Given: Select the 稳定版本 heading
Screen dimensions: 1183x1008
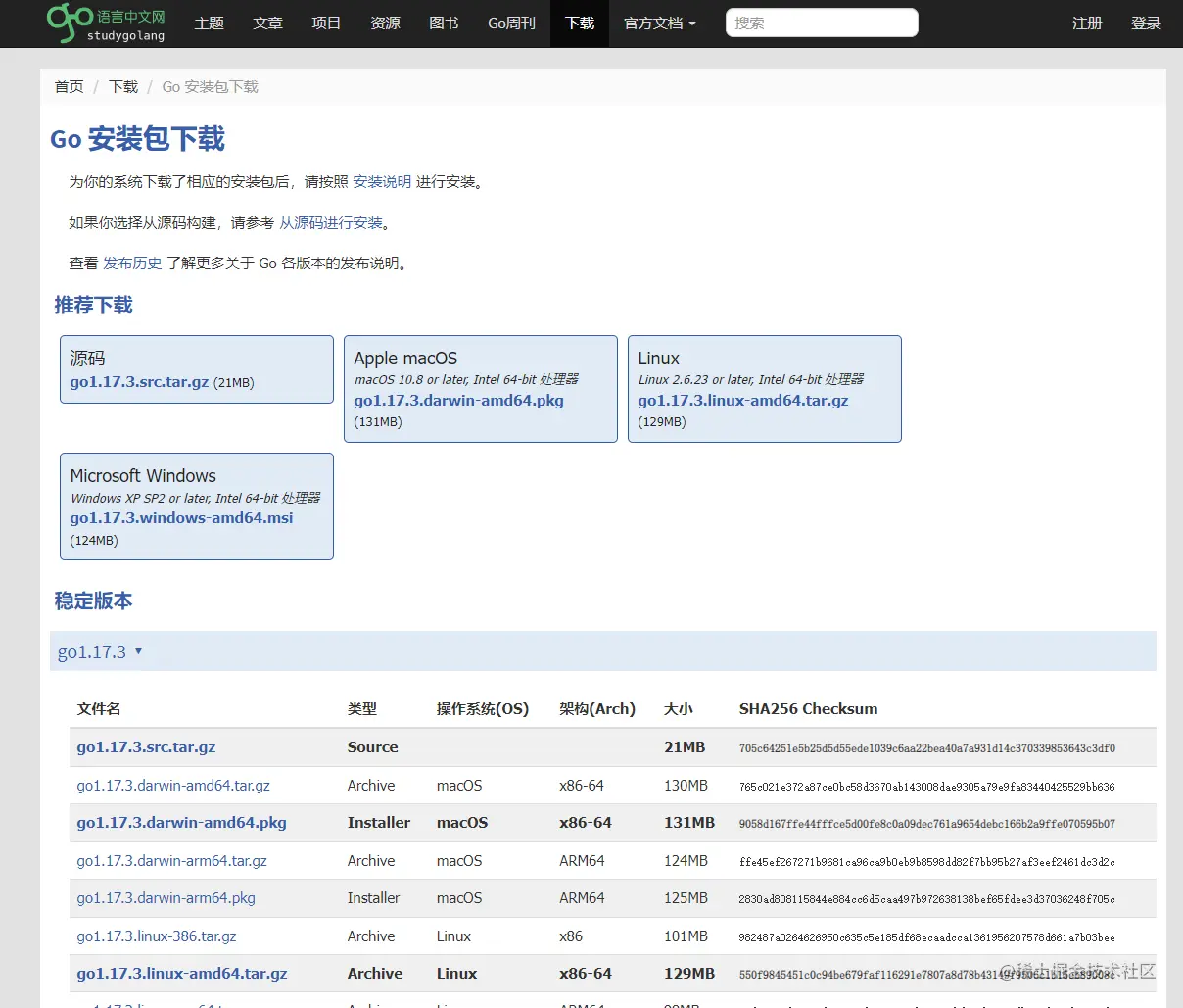Looking at the screenshot, I should [93, 601].
